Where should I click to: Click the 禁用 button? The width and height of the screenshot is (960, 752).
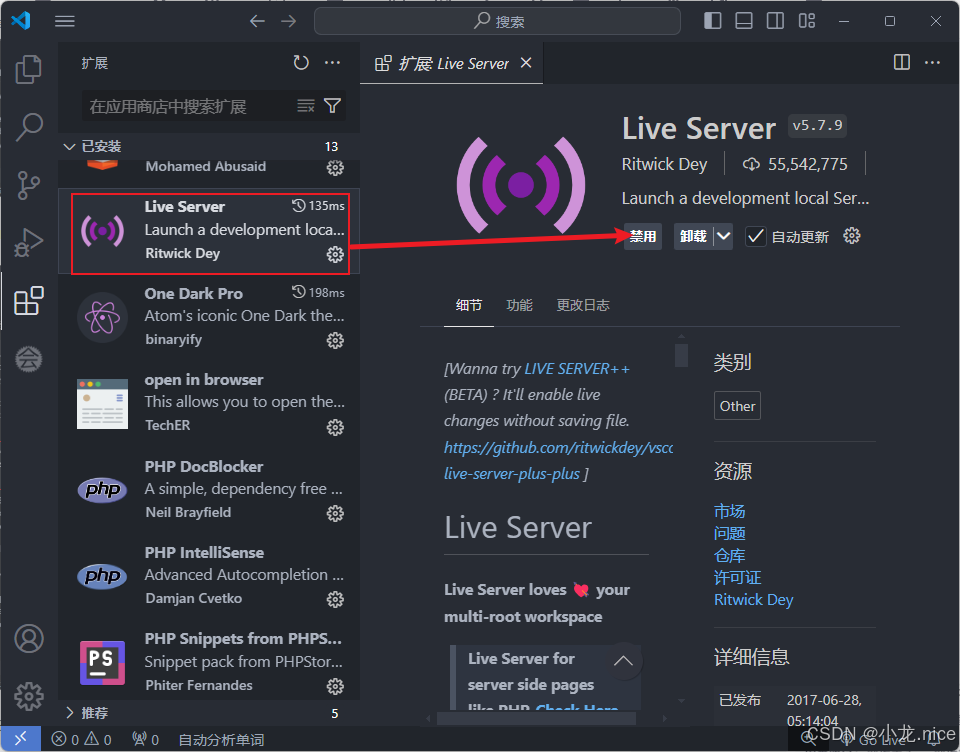pyautogui.click(x=643, y=236)
